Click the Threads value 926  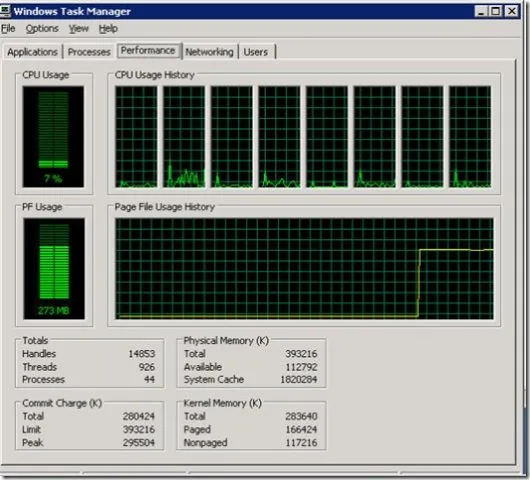(x=147, y=367)
